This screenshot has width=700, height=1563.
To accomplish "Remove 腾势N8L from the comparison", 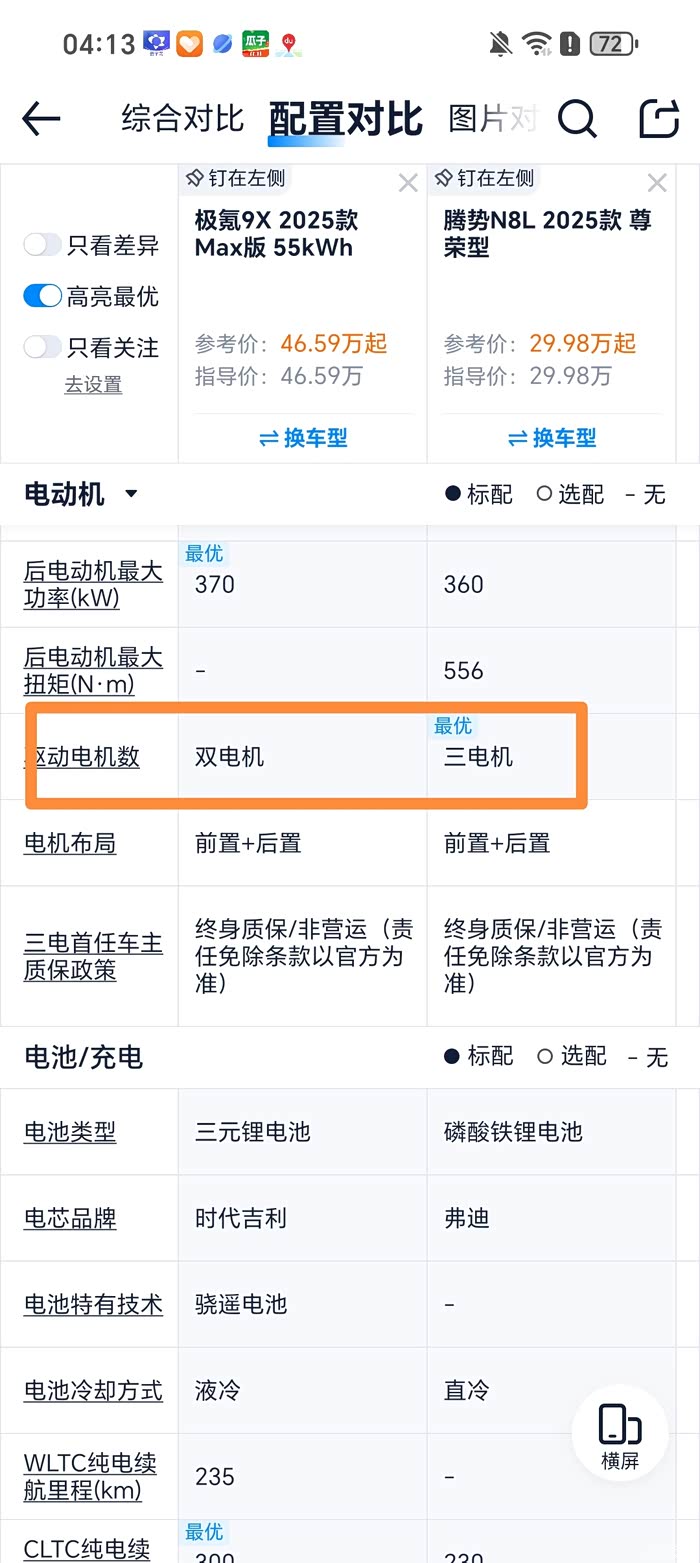I will coord(657,183).
